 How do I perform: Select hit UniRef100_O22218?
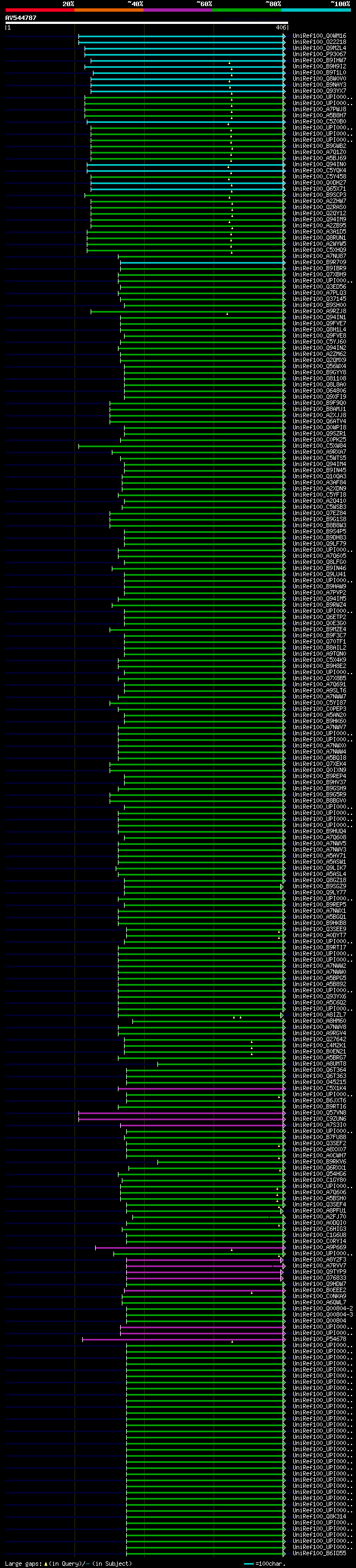319,42
